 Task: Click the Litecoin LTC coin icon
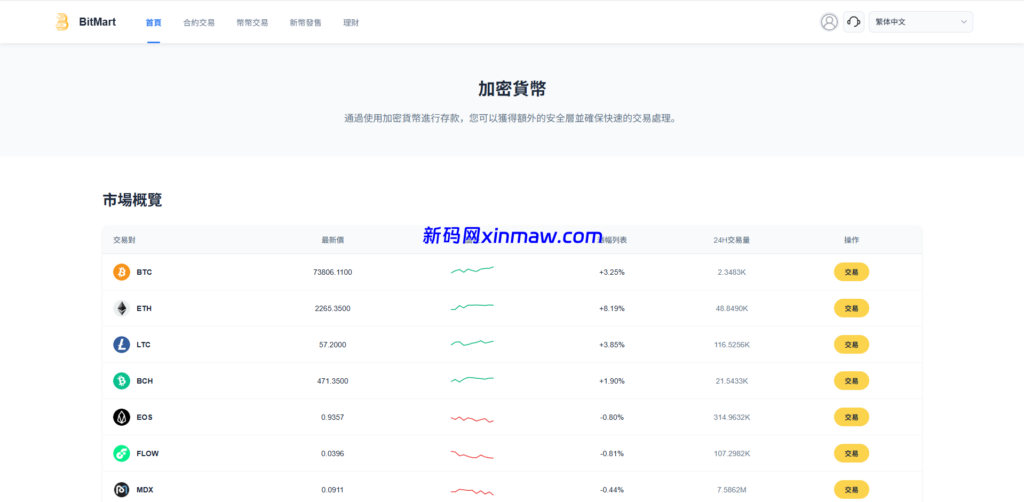pyautogui.click(x=121, y=344)
